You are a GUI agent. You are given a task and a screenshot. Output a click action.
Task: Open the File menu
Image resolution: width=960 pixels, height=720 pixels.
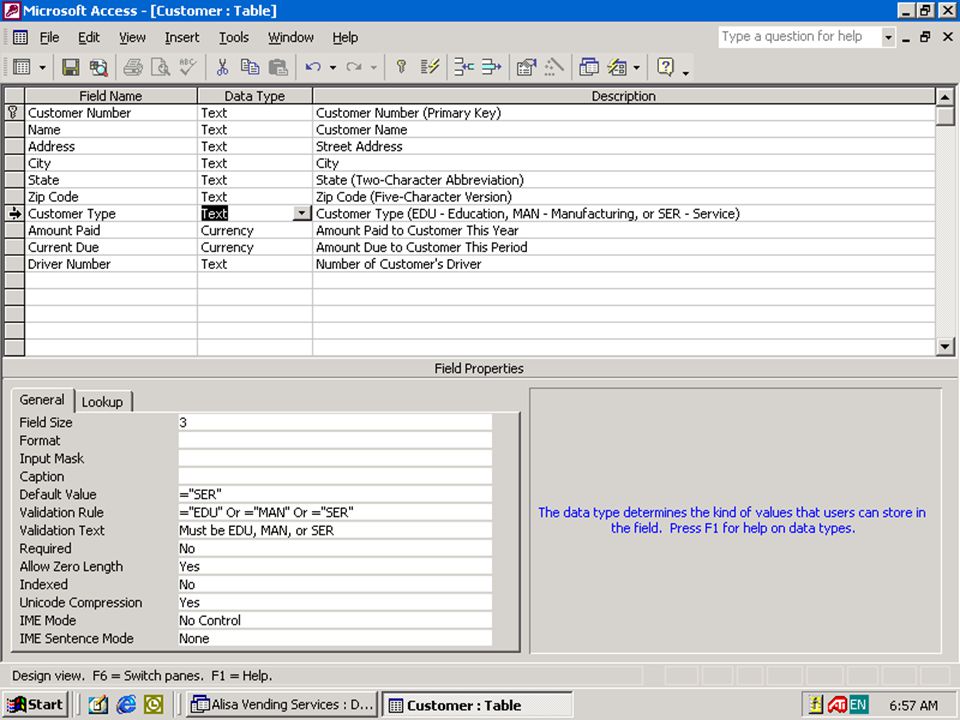point(50,37)
